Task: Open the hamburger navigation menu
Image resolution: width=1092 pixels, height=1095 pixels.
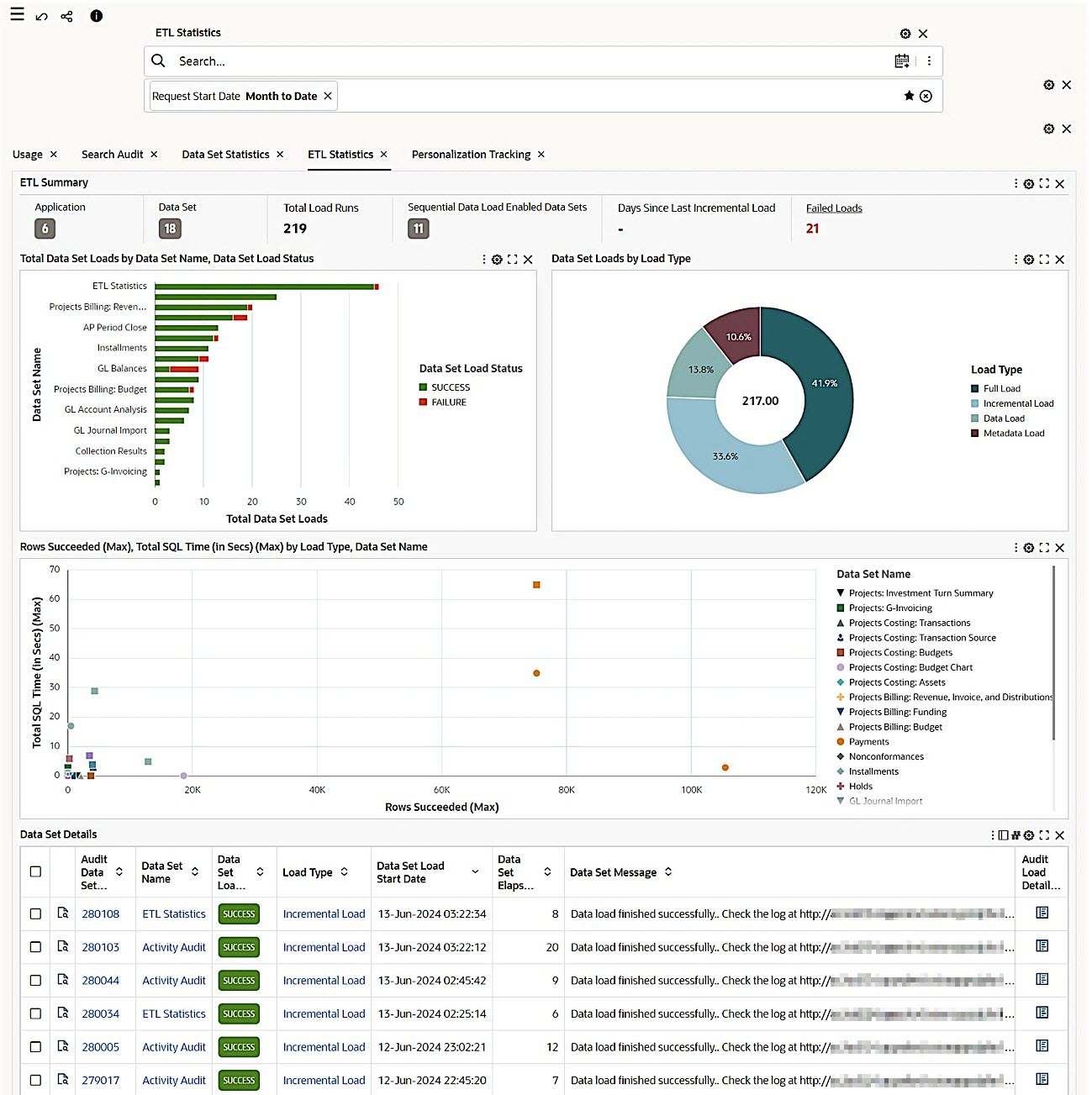Action: pyautogui.click(x=17, y=14)
